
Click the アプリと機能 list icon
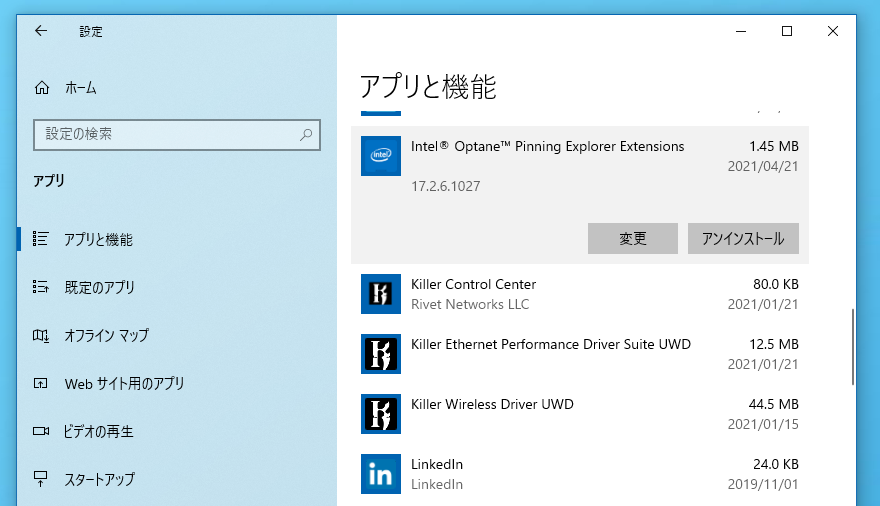tap(40, 239)
